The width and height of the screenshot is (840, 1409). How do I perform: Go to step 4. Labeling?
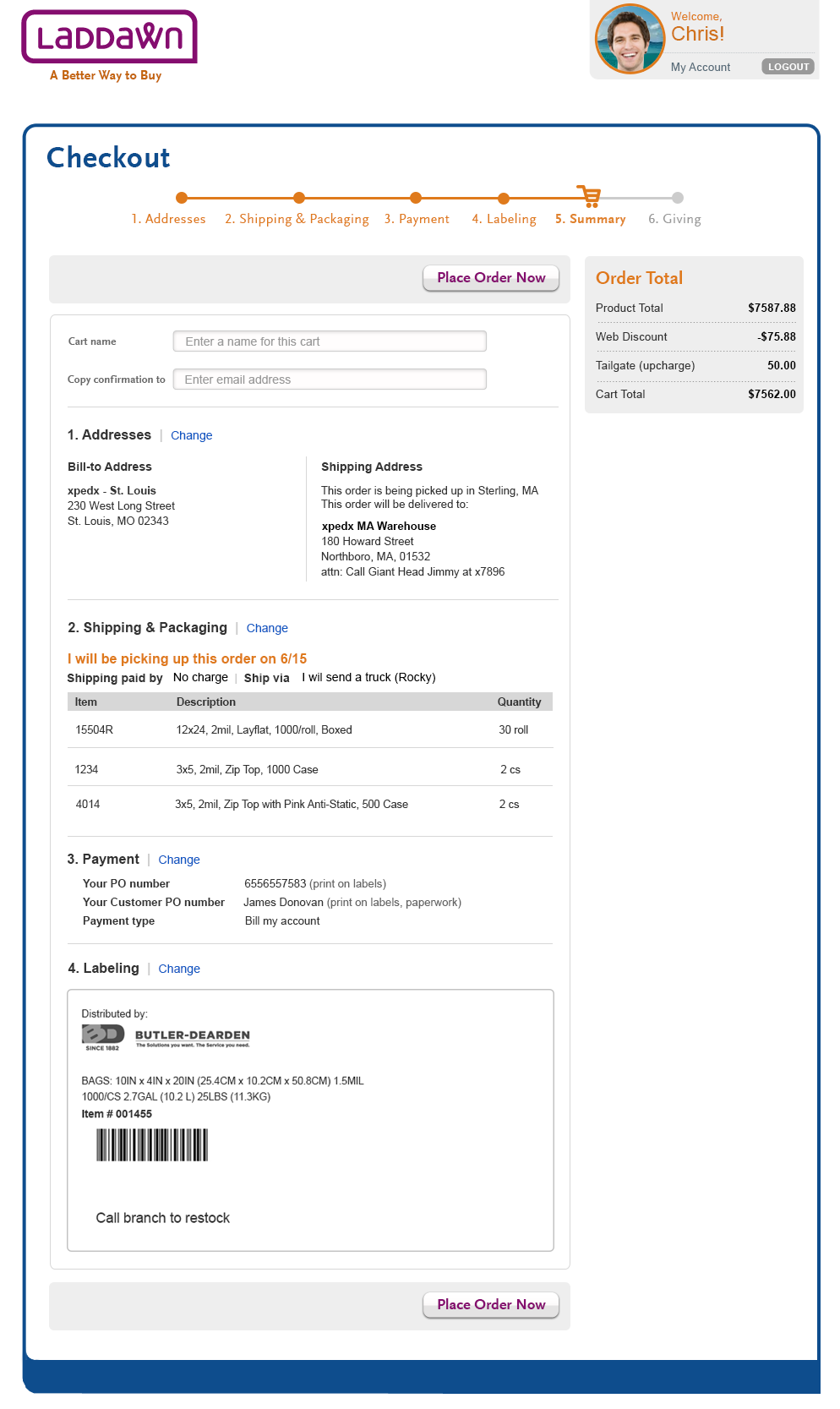(x=504, y=219)
